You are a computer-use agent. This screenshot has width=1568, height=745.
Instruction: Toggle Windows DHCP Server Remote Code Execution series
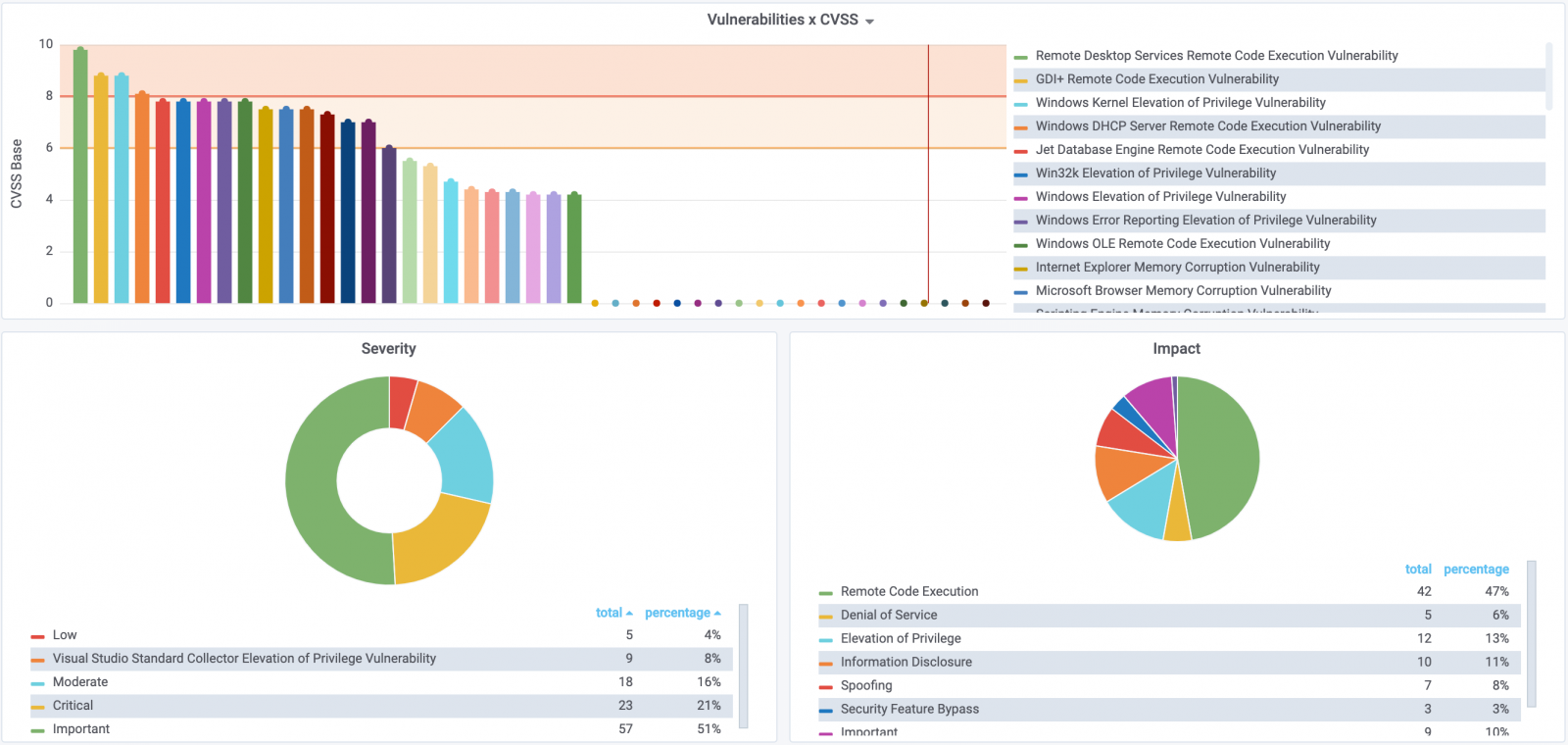(1207, 126)
